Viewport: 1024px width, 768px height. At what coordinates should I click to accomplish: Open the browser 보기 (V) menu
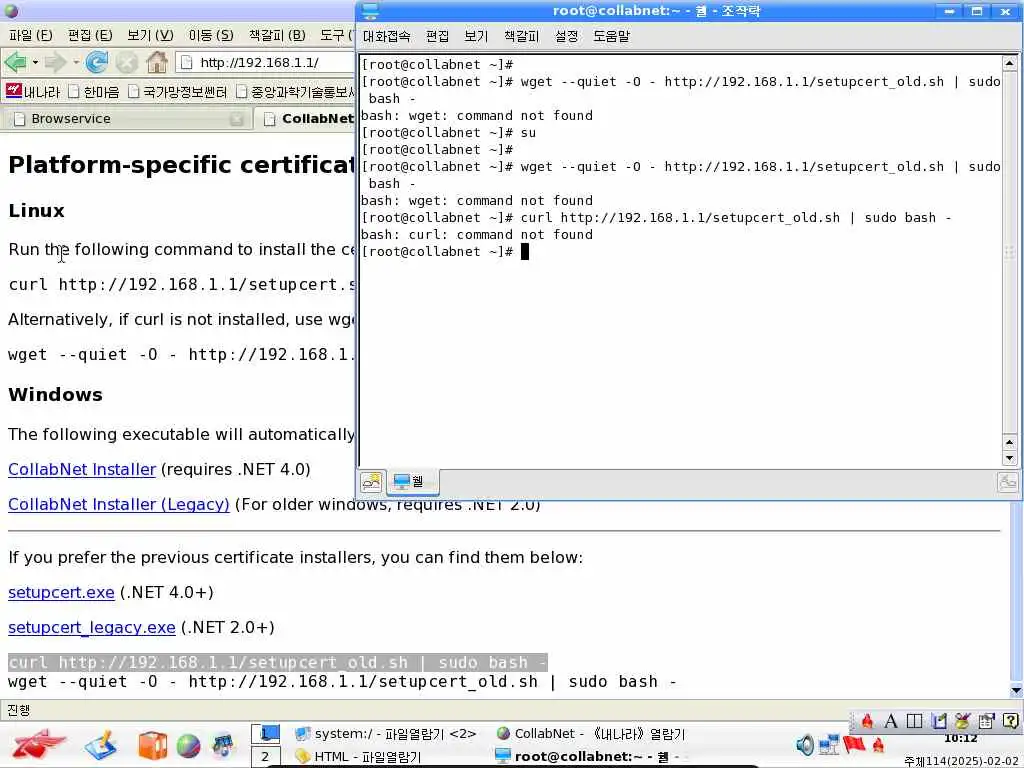point(150,35)
